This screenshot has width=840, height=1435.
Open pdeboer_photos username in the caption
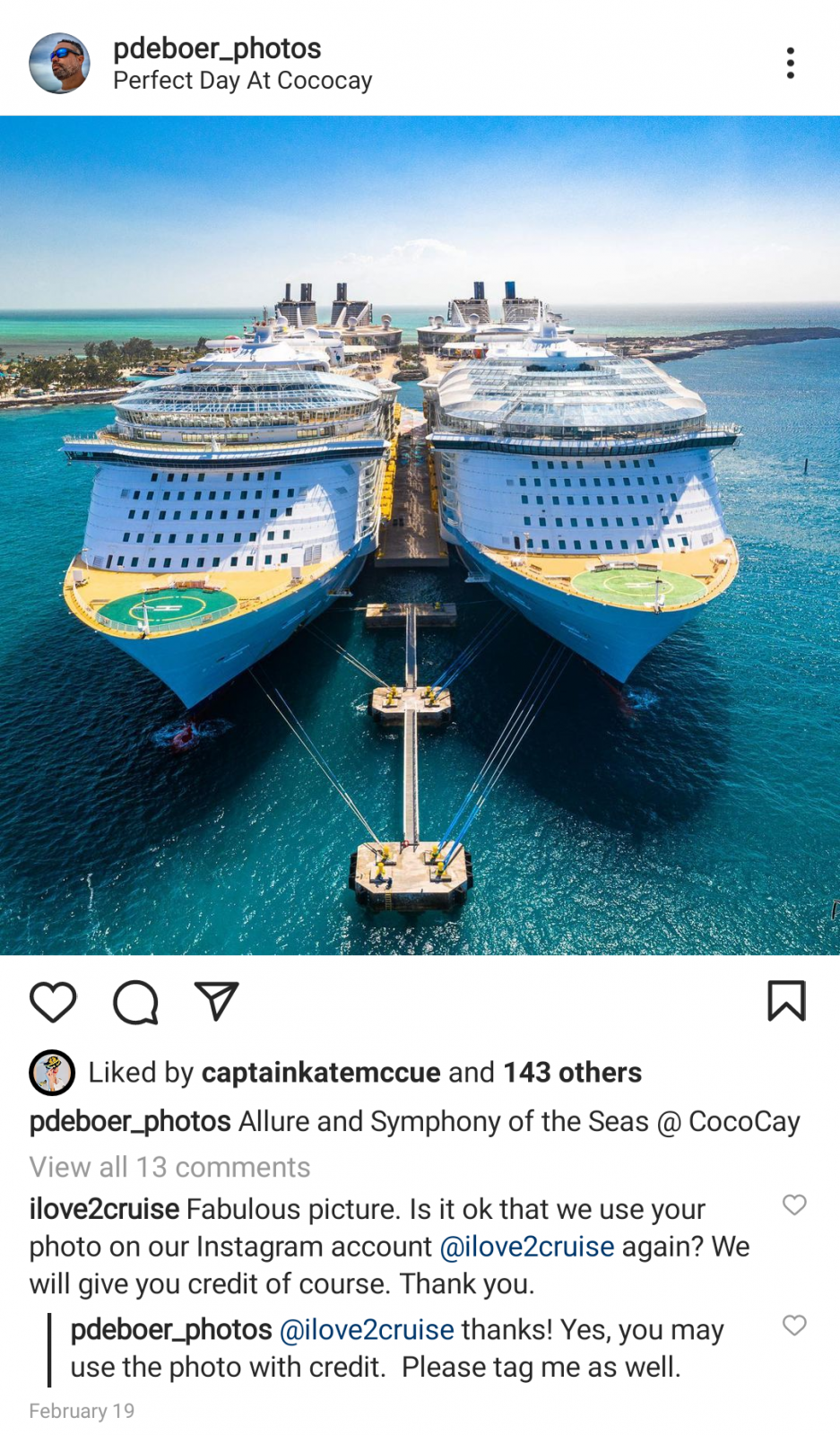pyautogui.click(x=130, y=1121)
